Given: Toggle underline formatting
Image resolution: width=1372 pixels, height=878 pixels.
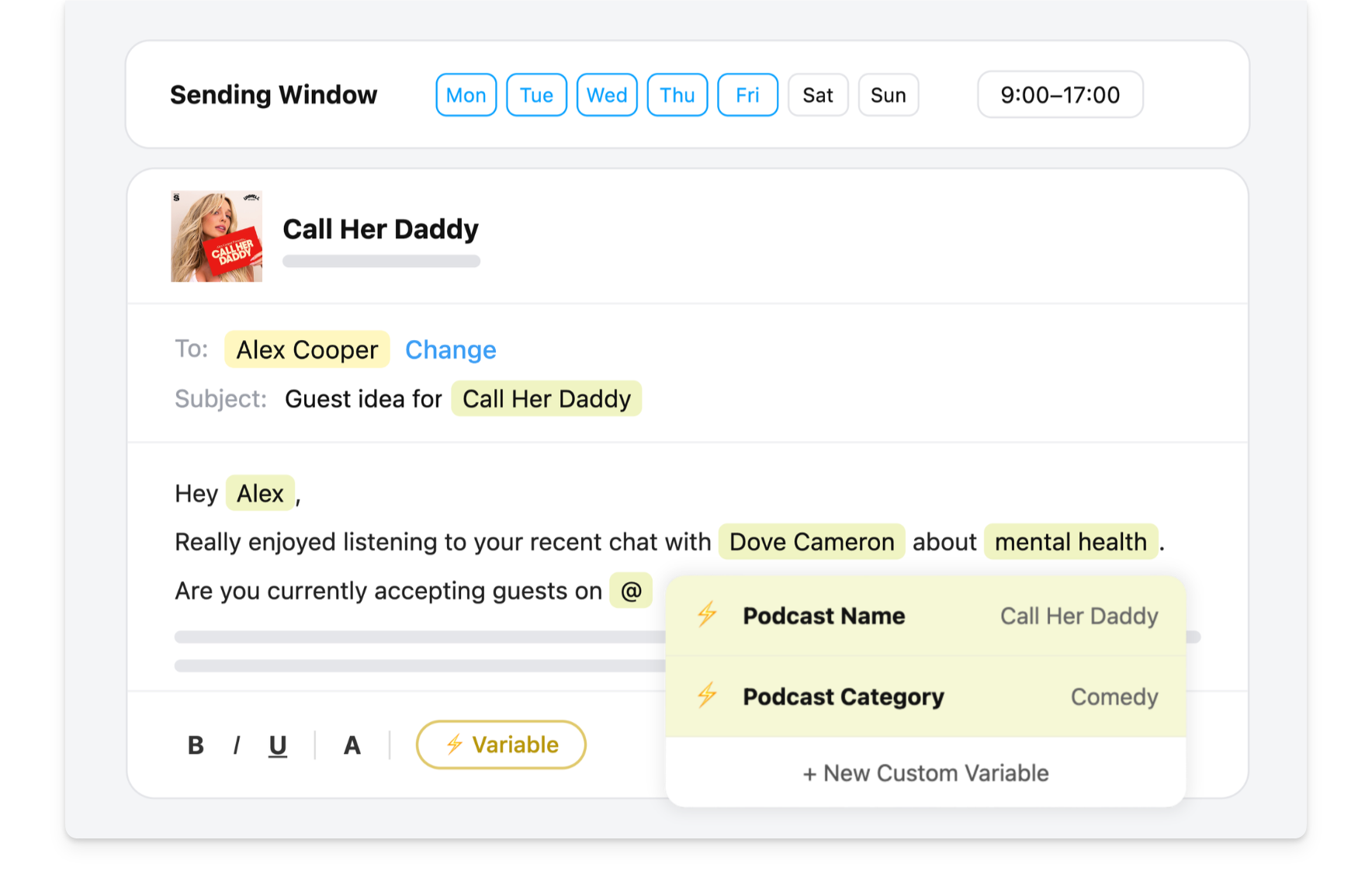Looking at the screenshot, I should [277, 745].
